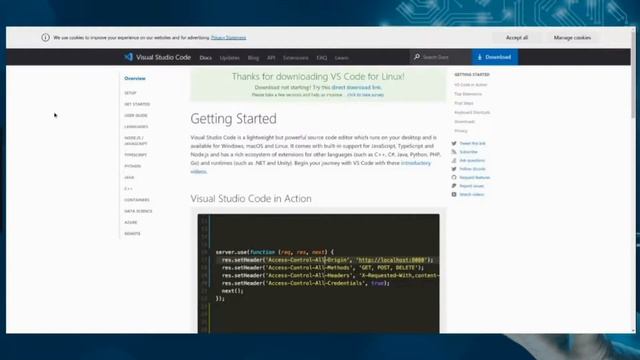640x360 pixels.
Task: Click the Subscribe link text
Action: click(469, 152)
